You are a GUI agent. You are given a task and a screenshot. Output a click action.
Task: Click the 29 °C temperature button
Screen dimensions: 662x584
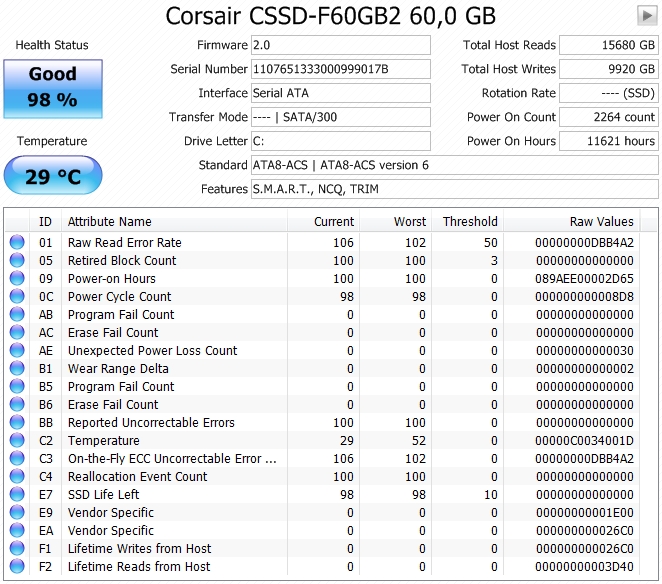click(x=53, y=175)
